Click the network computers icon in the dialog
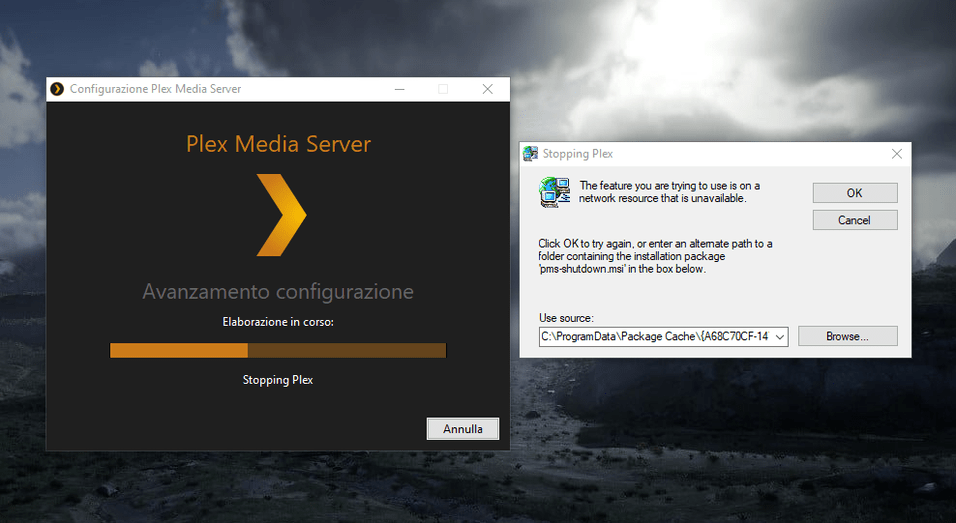This screenshot has width=956, height=523. pyautogui.click(x=554, y=193)
